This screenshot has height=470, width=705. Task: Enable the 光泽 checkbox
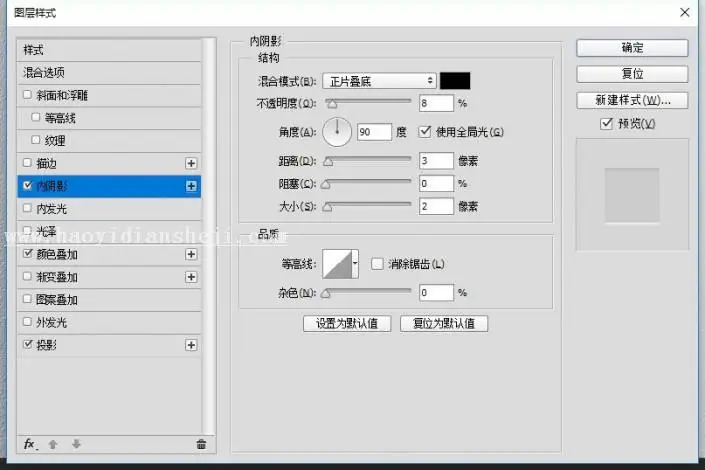27,231
